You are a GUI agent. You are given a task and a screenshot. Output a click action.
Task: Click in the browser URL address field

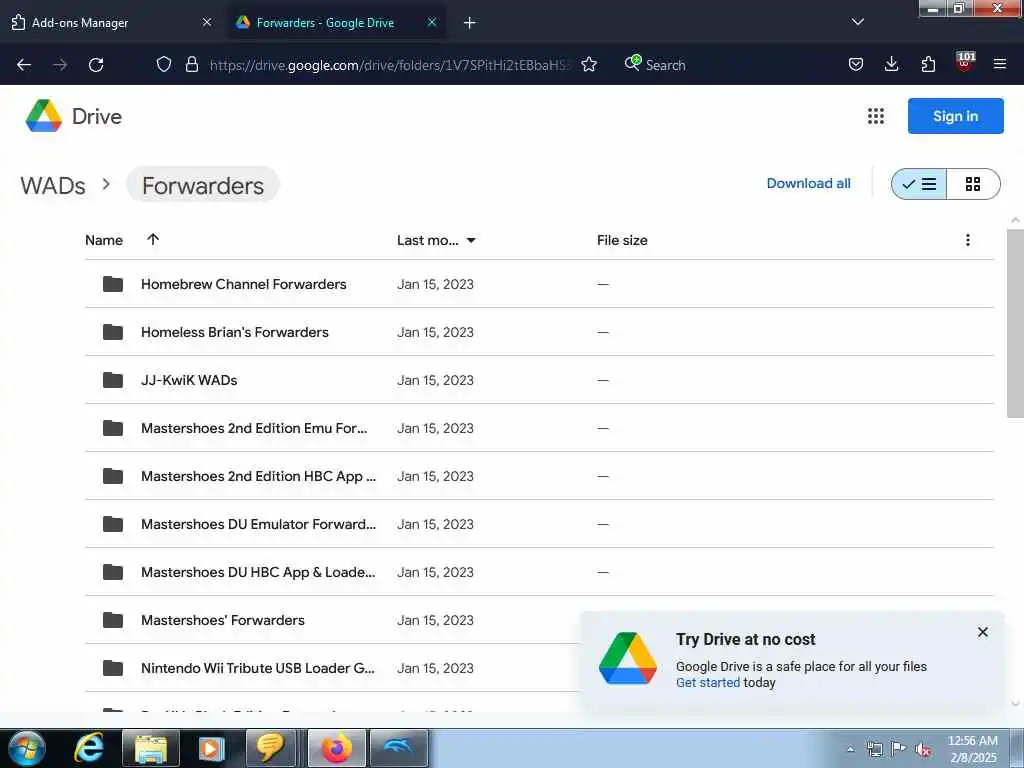pyautogui.click(x=390, y=65)
